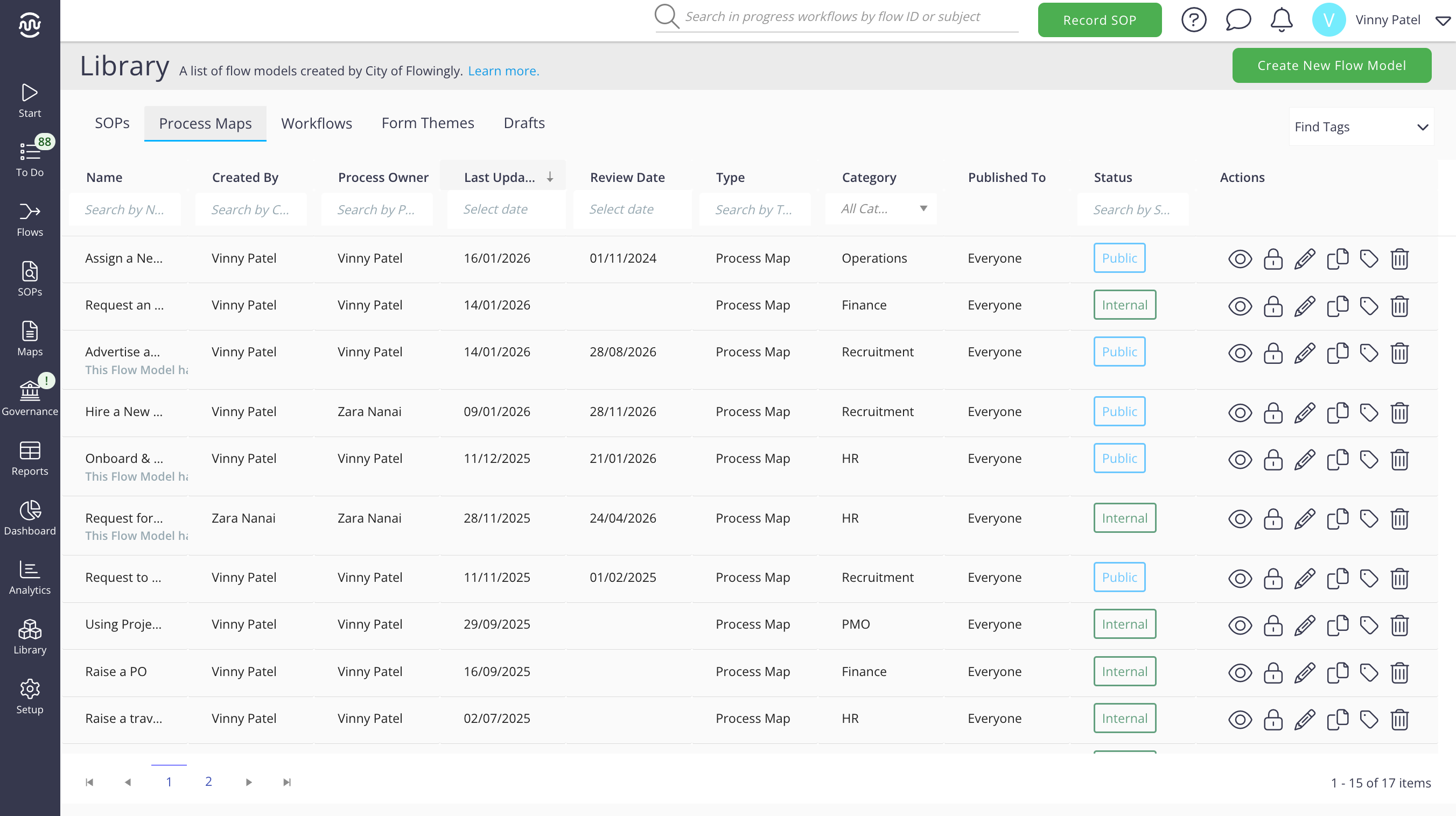The height and width of the screenshot is (816, 1456).
Task: Switch to the Drafts tab
Action: click(524, 123)
